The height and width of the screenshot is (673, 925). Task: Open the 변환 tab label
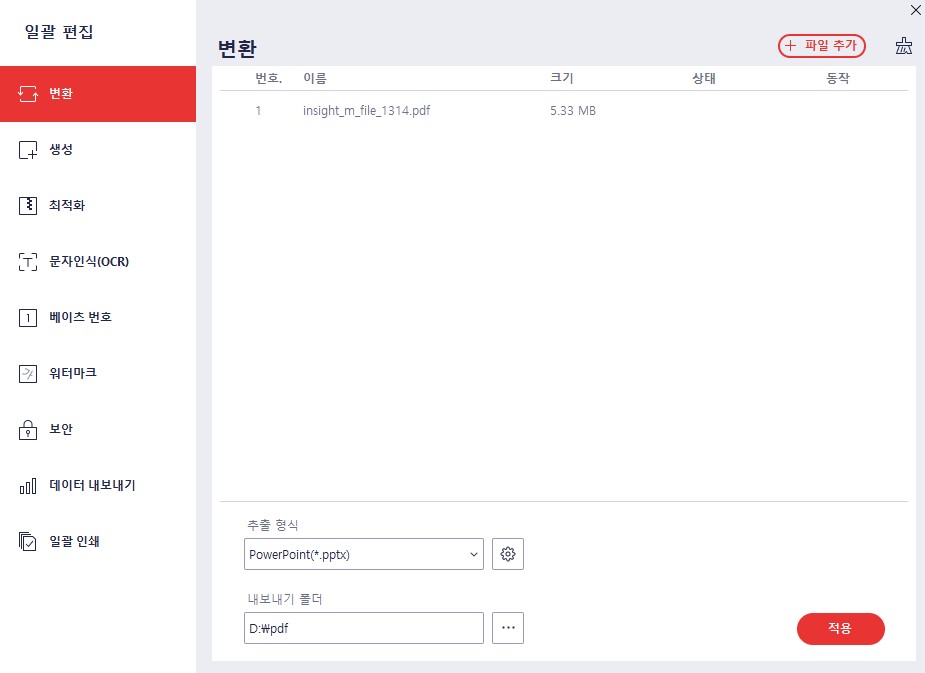(x=61, y=94)
